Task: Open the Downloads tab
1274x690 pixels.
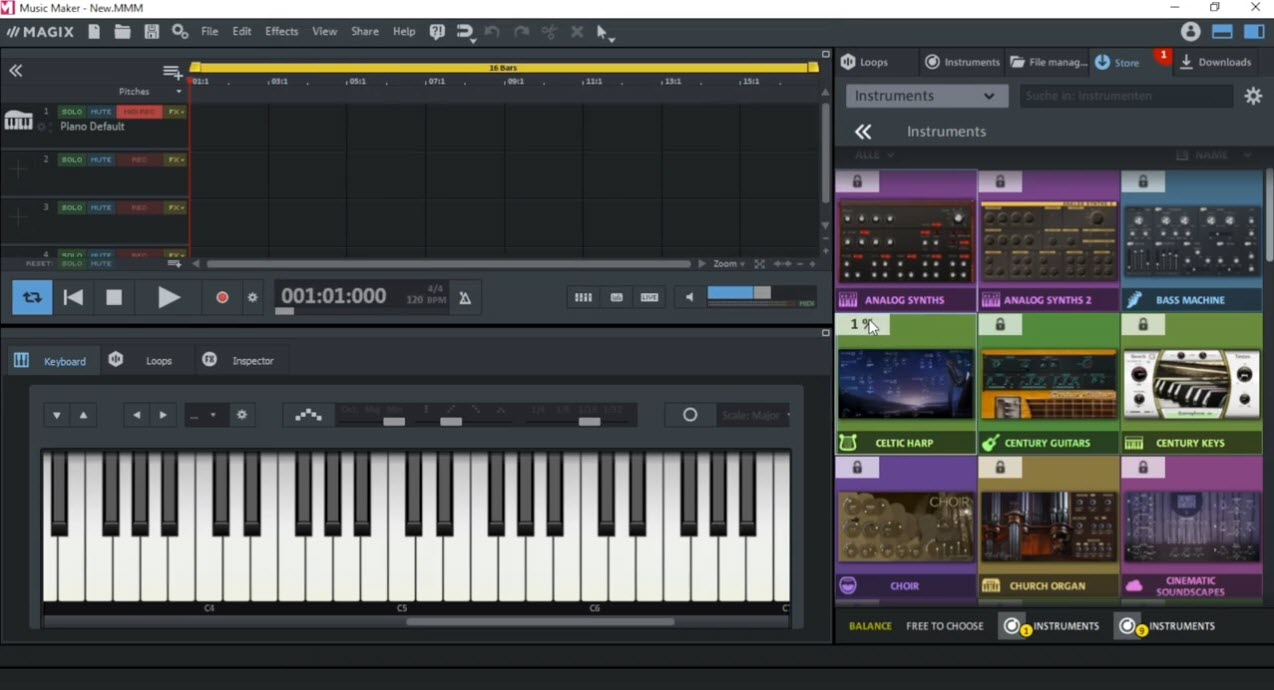Action: pyautogui.click(x=1216, y=62)
